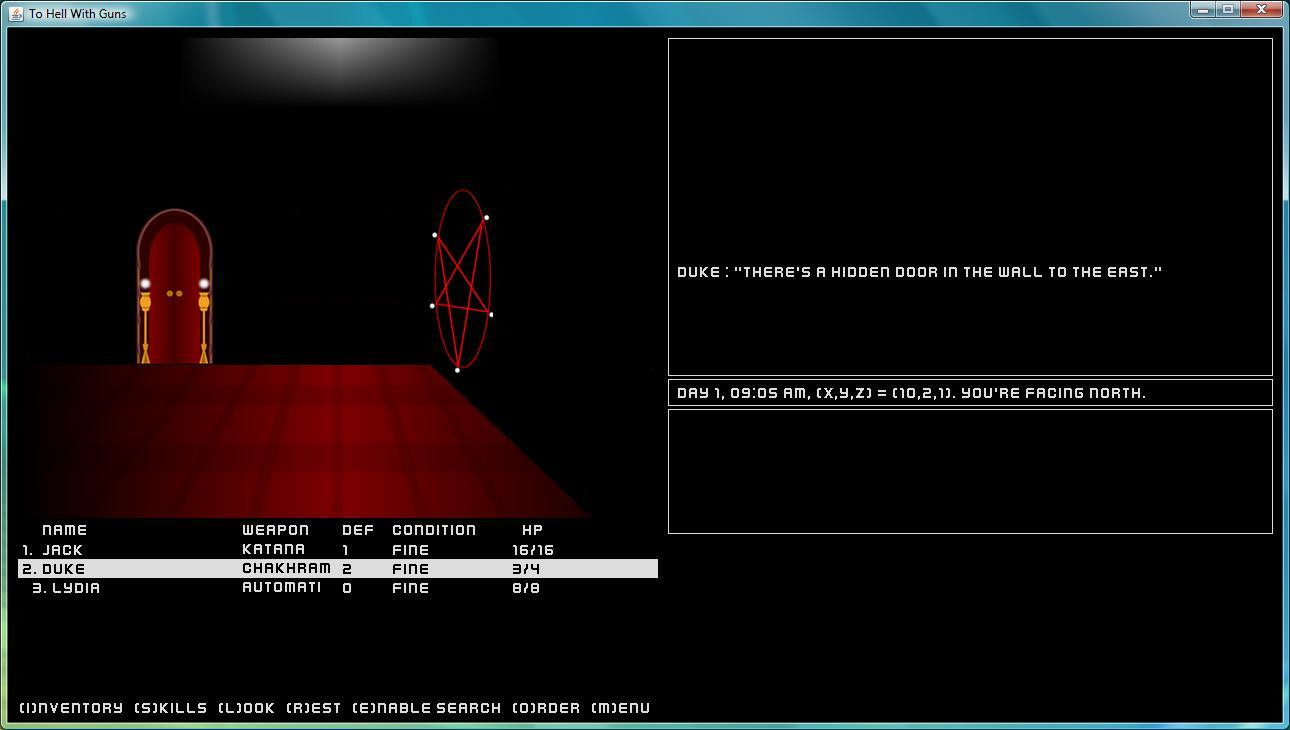Click Duke's HP value 3/4
This screenshot has height=730, width=1290.
(x=526, y=569)
